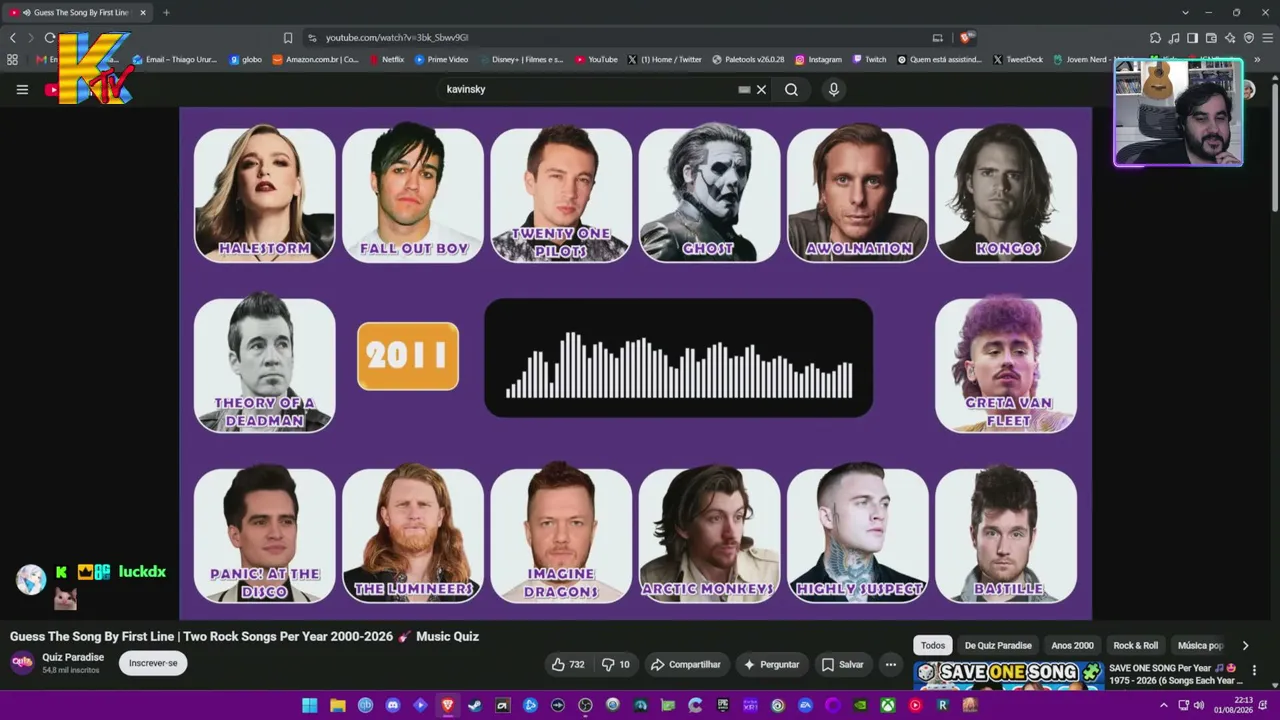Viewport: 1280px width, 720px height.
Task: Reload the page with the refresh icon
Action: click(x=50, y=38)
